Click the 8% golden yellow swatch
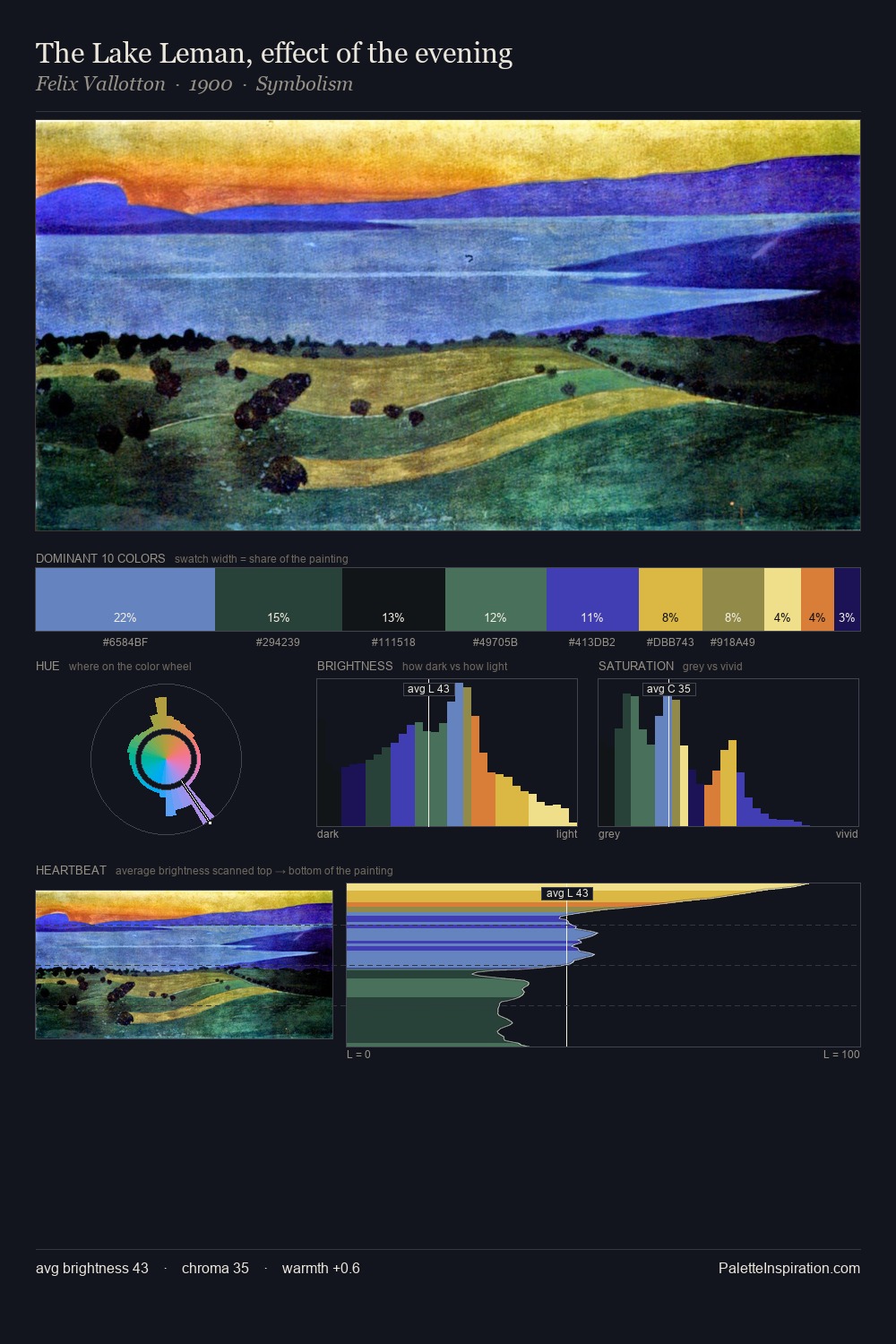Image resolution: width=896 pixels, height=1344 pixels. [670, 599]
